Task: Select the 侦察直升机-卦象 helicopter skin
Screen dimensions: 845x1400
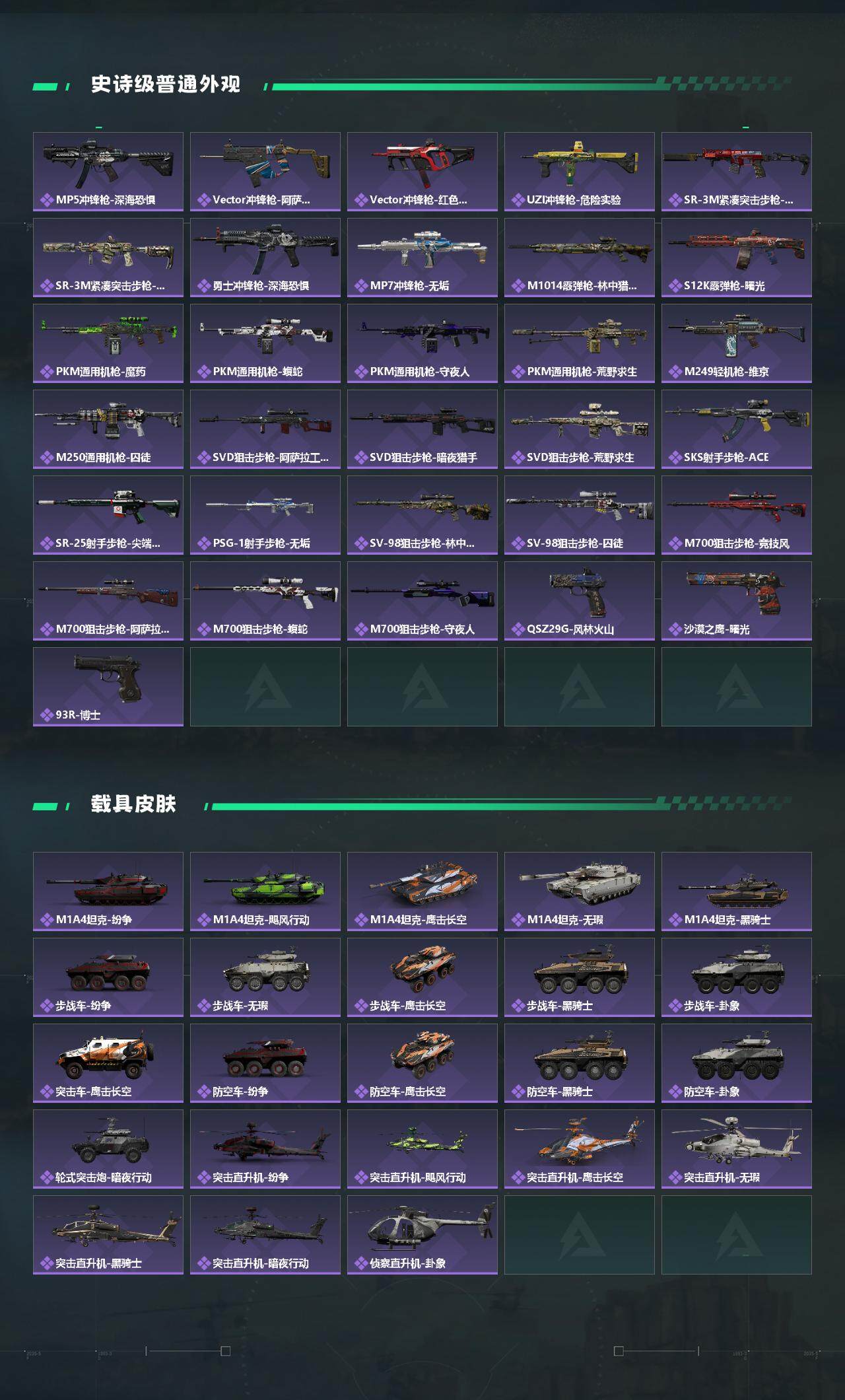Action: [x=422, y=1235]
